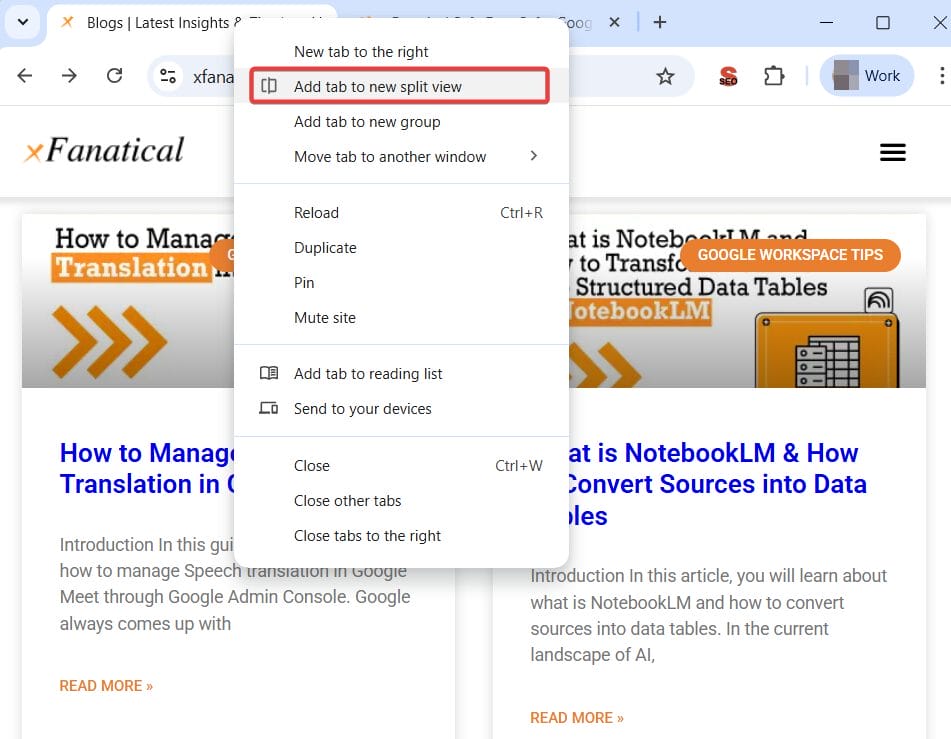Choose Duplicate from the tab menu
951x739 pixels.
point(324,247)
